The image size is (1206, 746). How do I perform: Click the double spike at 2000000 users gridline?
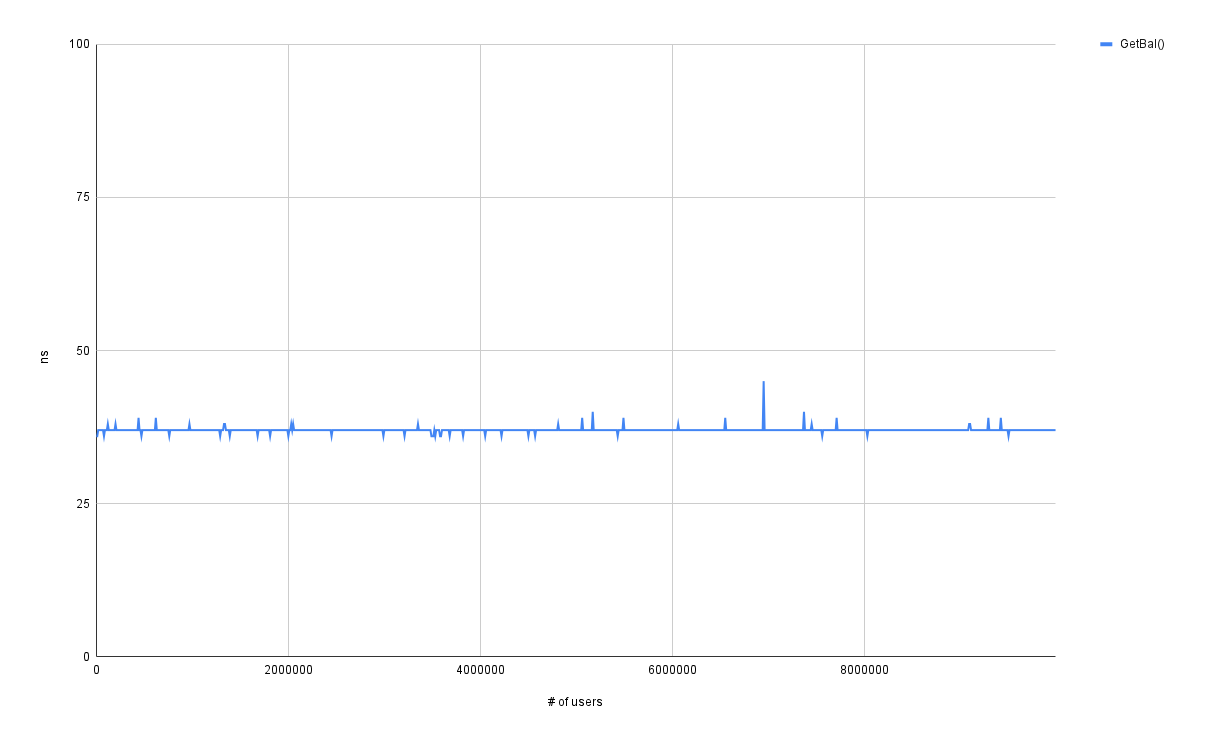coord(291,424)
